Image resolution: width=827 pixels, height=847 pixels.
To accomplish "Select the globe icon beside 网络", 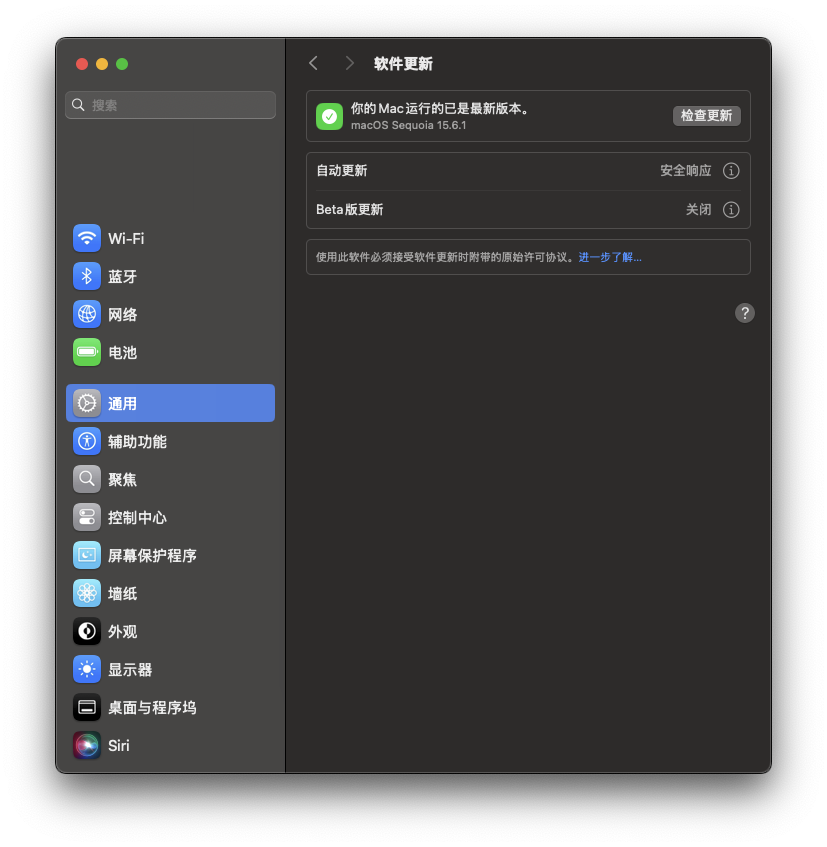I will click(86, 314).
